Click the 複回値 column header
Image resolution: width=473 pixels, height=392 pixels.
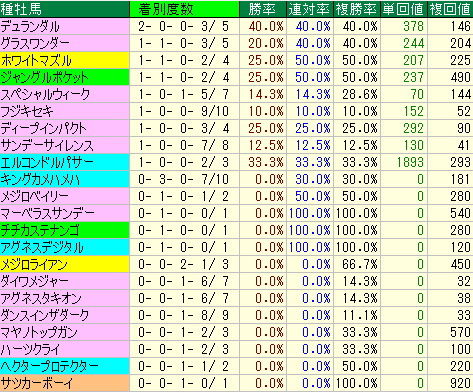450,9
